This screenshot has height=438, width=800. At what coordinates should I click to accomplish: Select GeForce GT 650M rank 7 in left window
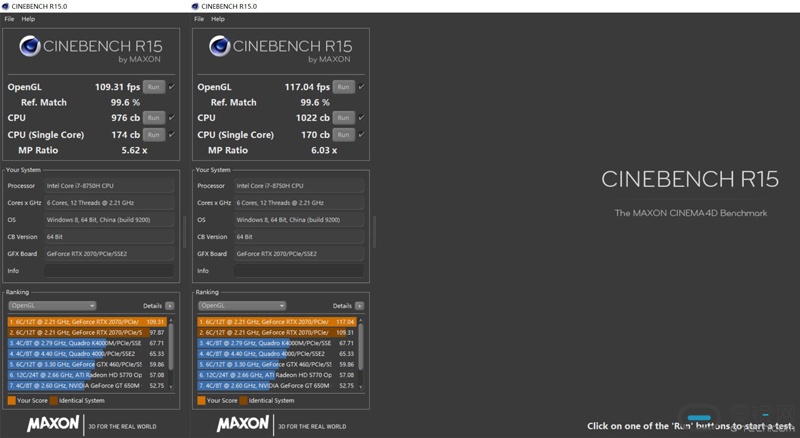pyautogui.click(x=87, y=386)
